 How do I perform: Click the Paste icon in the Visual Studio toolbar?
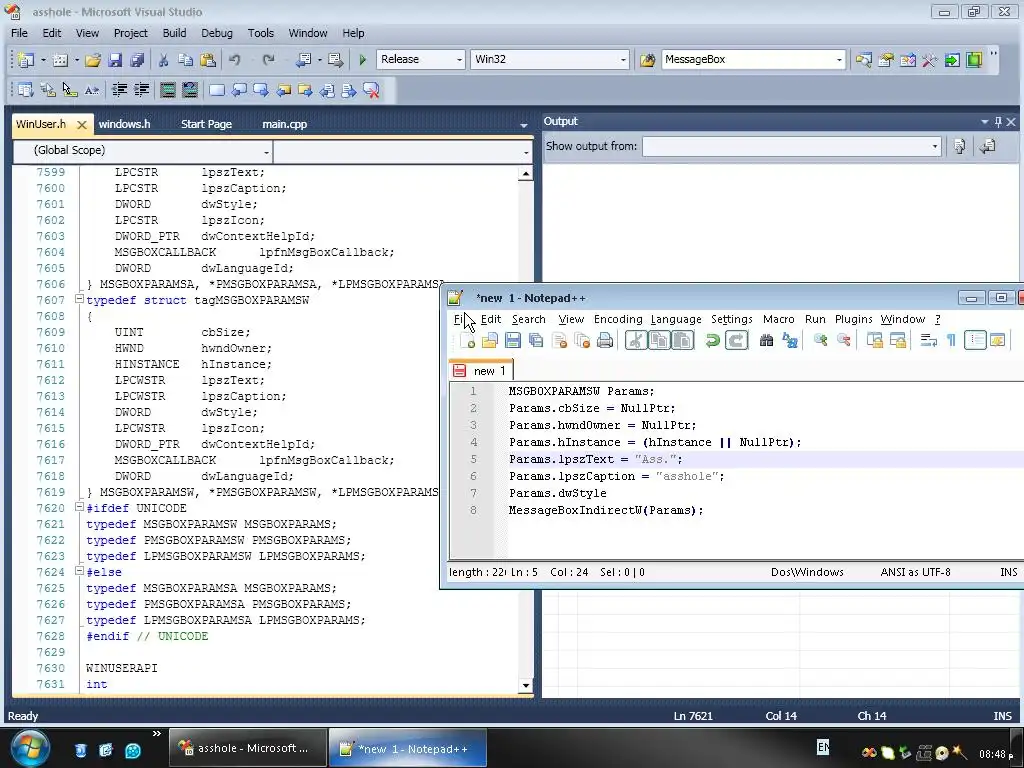(x=208, y=59)
